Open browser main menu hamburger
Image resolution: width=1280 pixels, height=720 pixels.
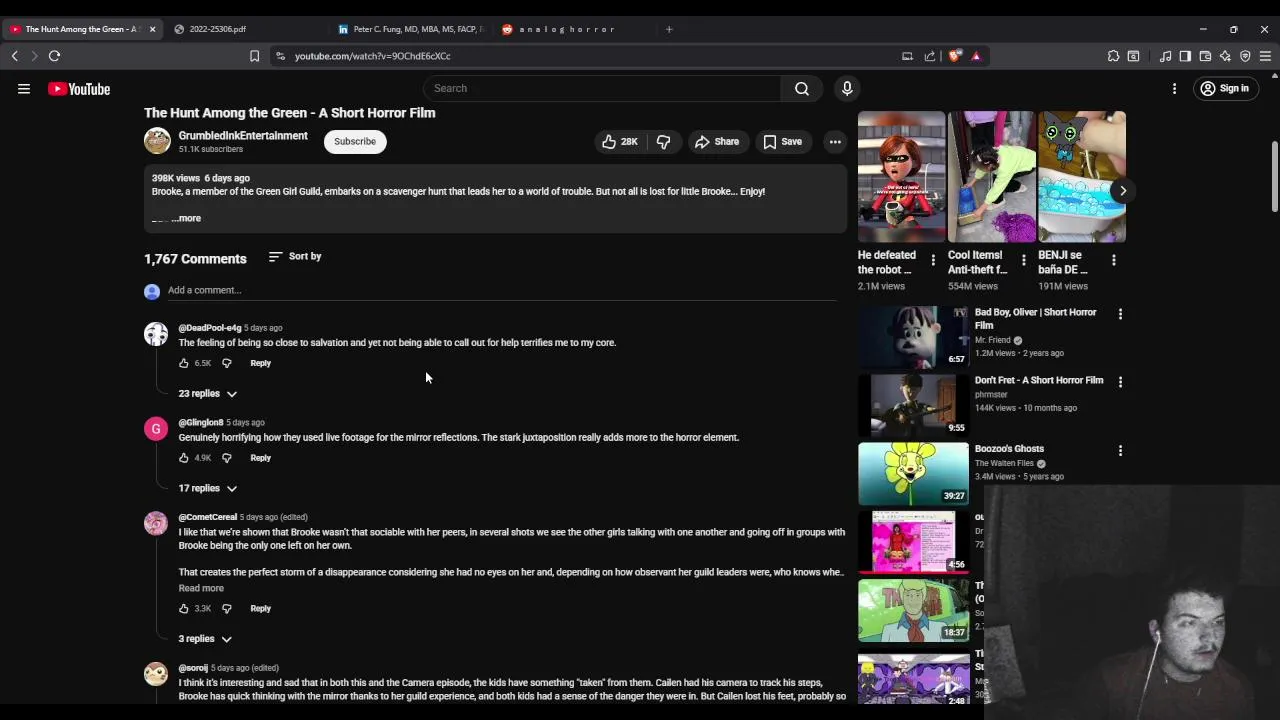coord(1266,56)
